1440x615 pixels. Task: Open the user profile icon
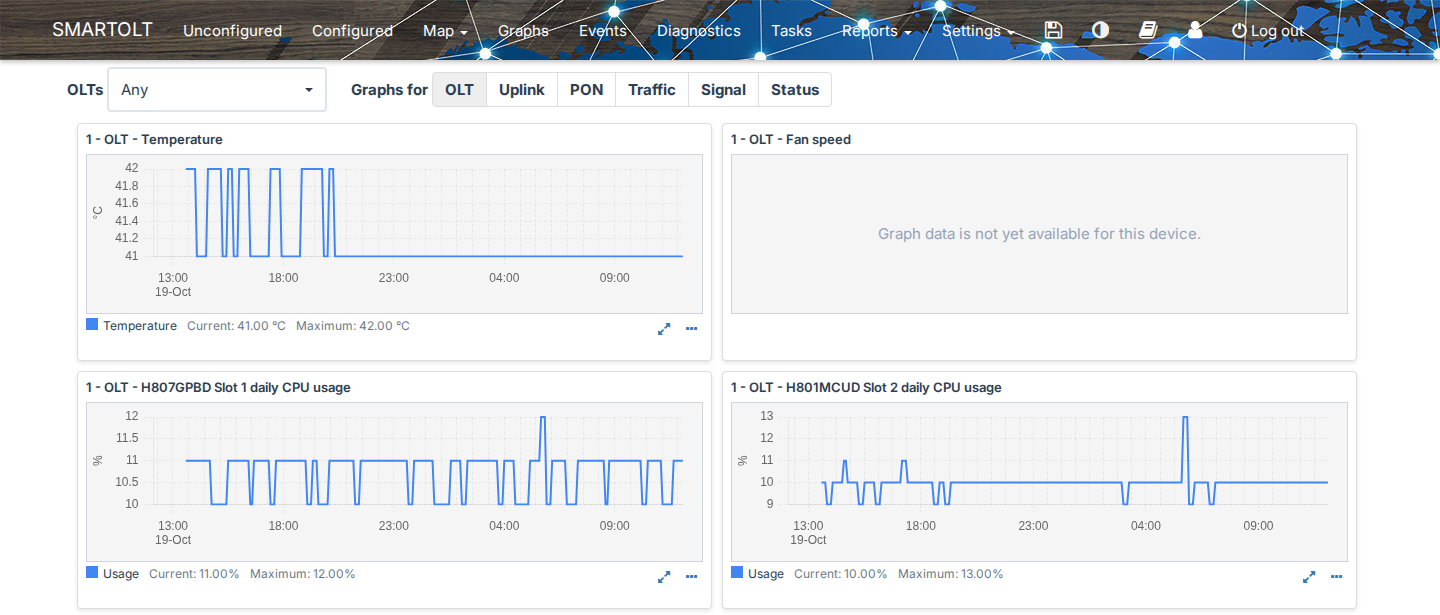(1195, 30)
